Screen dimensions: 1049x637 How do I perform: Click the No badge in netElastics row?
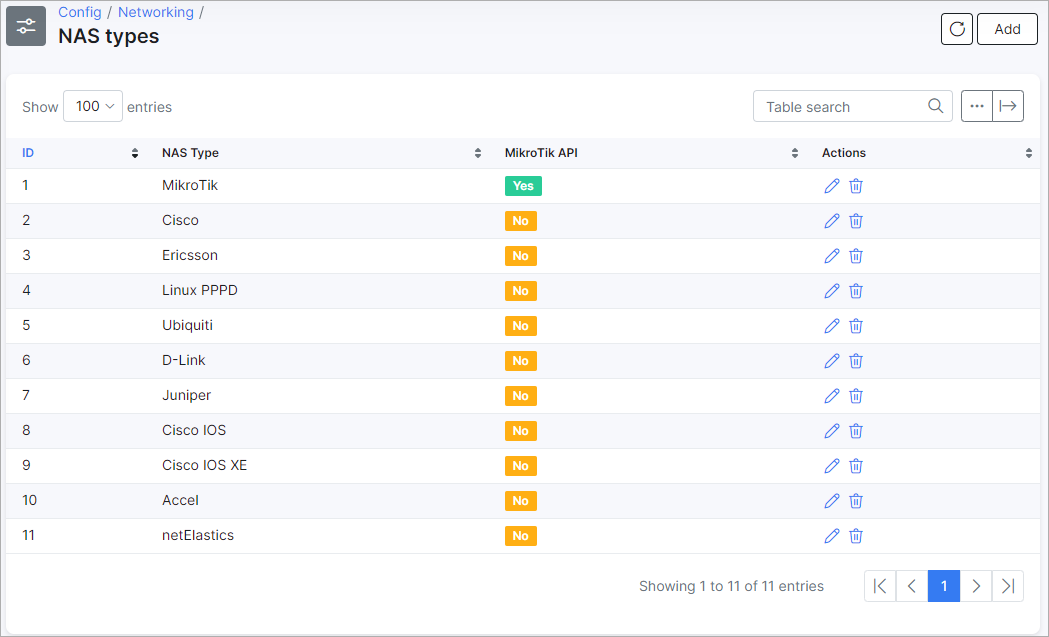[520, 535]
